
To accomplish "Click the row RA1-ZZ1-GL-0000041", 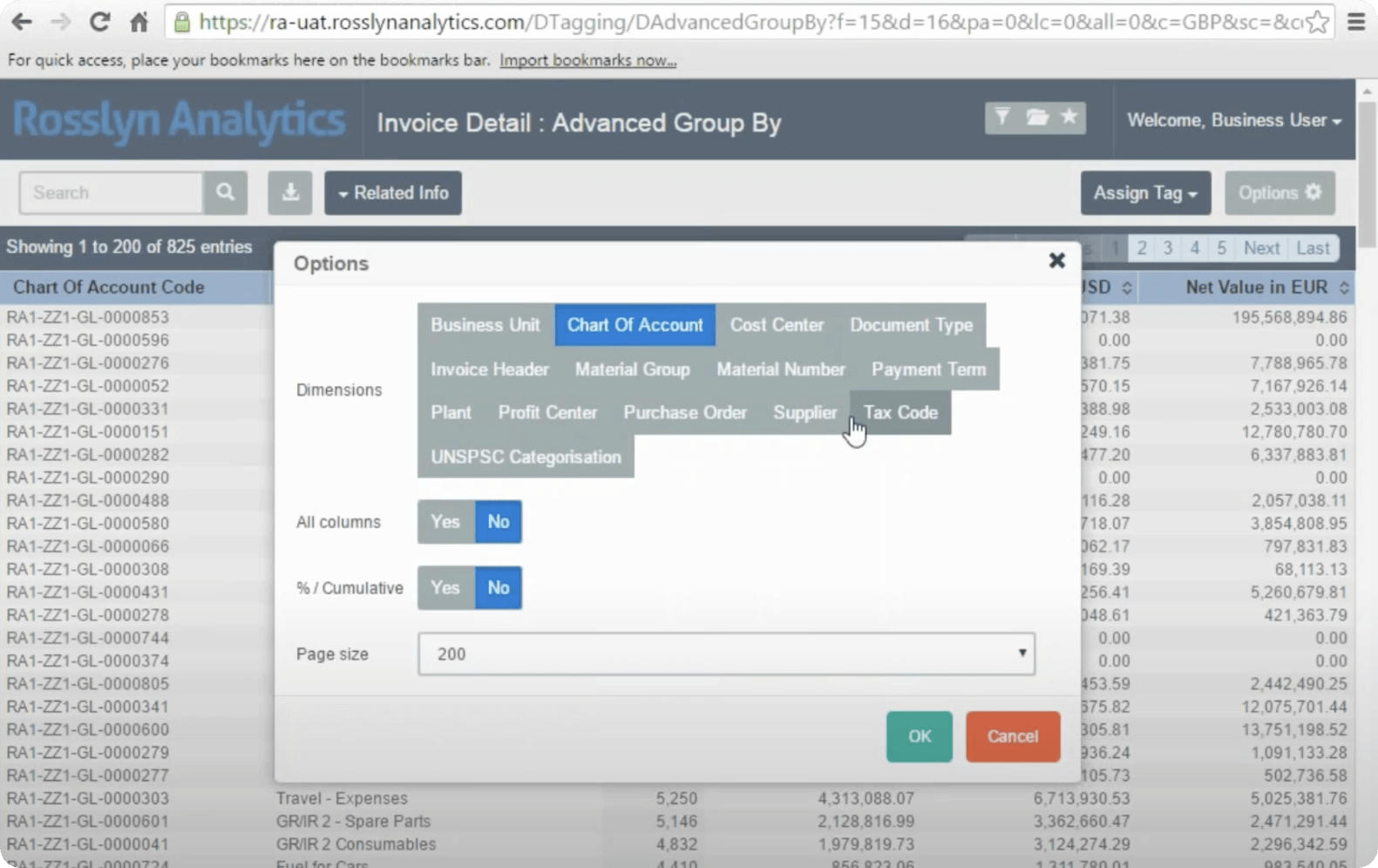I will pos(88,844).
